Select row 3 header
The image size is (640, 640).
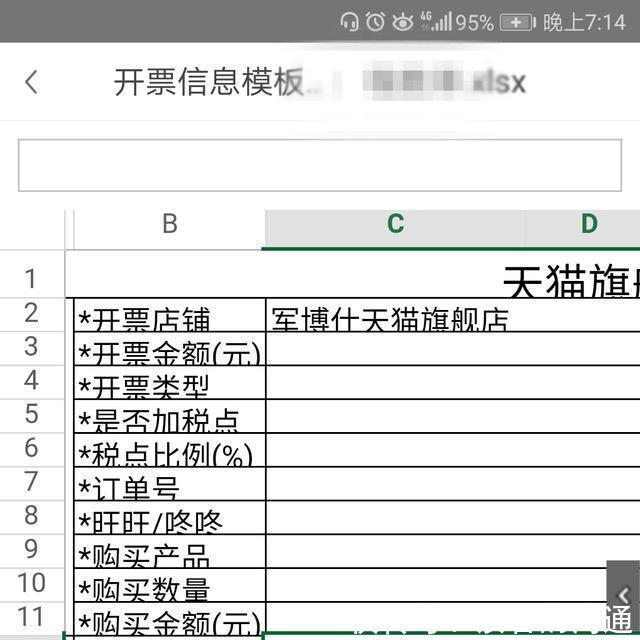pyautogui.click(x=32, y=348)
